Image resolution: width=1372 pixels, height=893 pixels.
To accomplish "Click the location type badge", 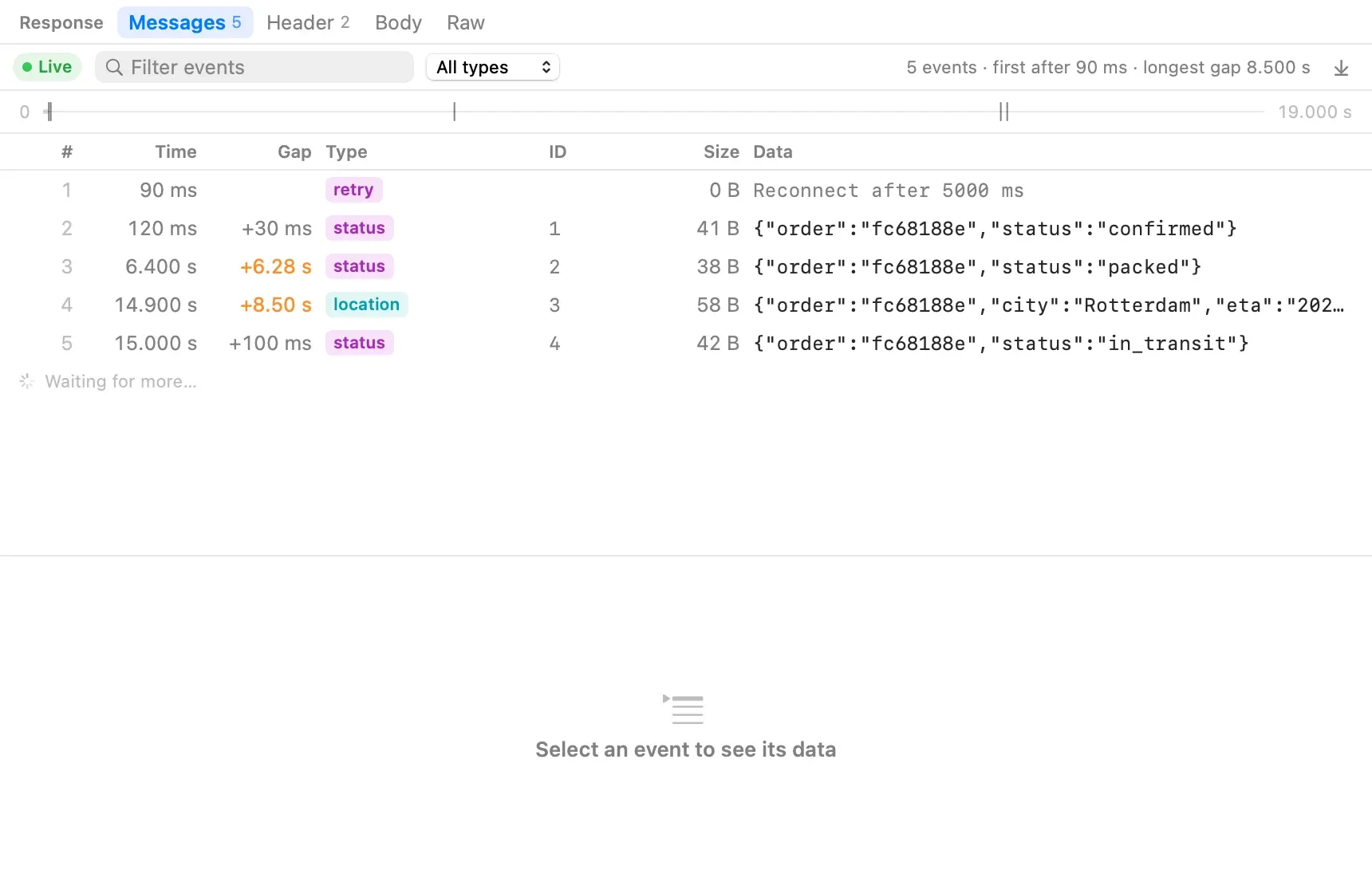I will 366,305.
